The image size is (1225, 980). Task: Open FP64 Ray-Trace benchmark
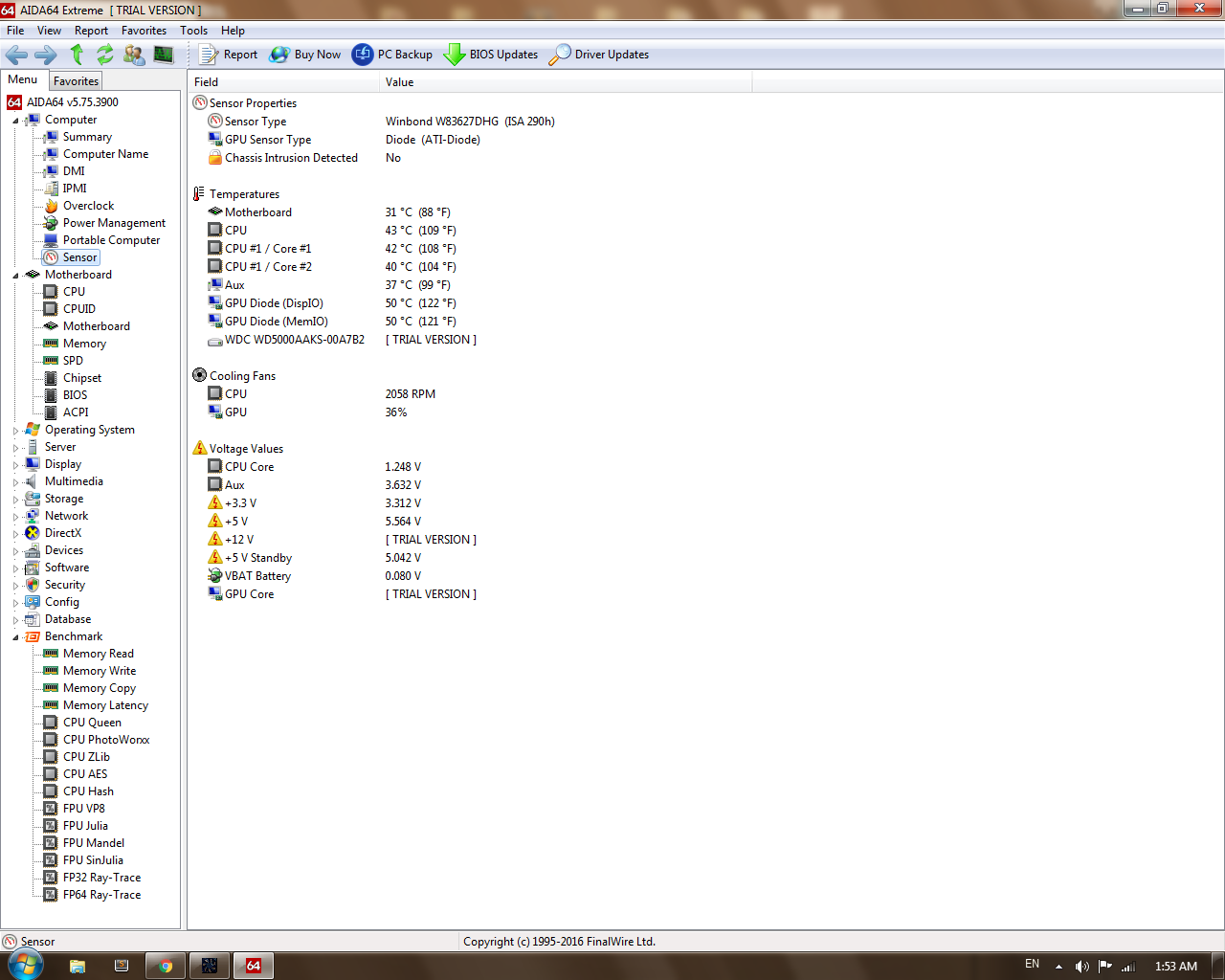(101, 895)
